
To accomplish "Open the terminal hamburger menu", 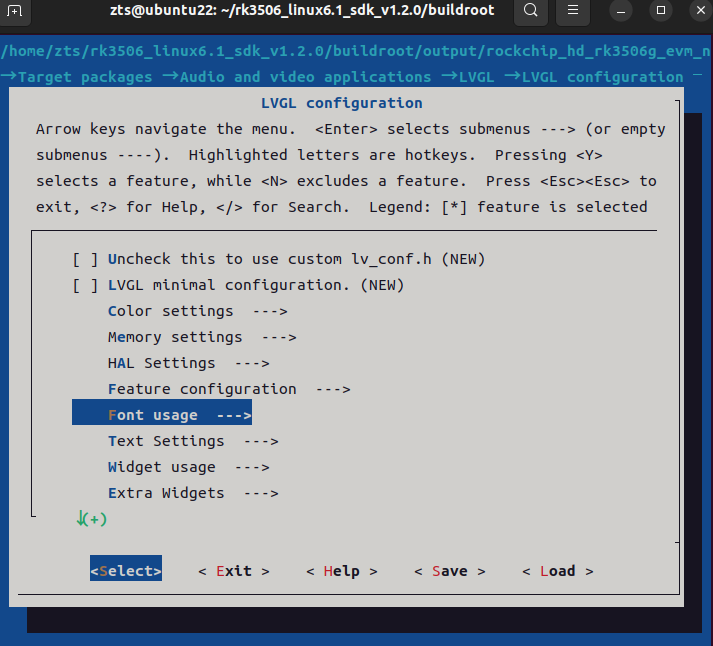I will pos(573,10).
